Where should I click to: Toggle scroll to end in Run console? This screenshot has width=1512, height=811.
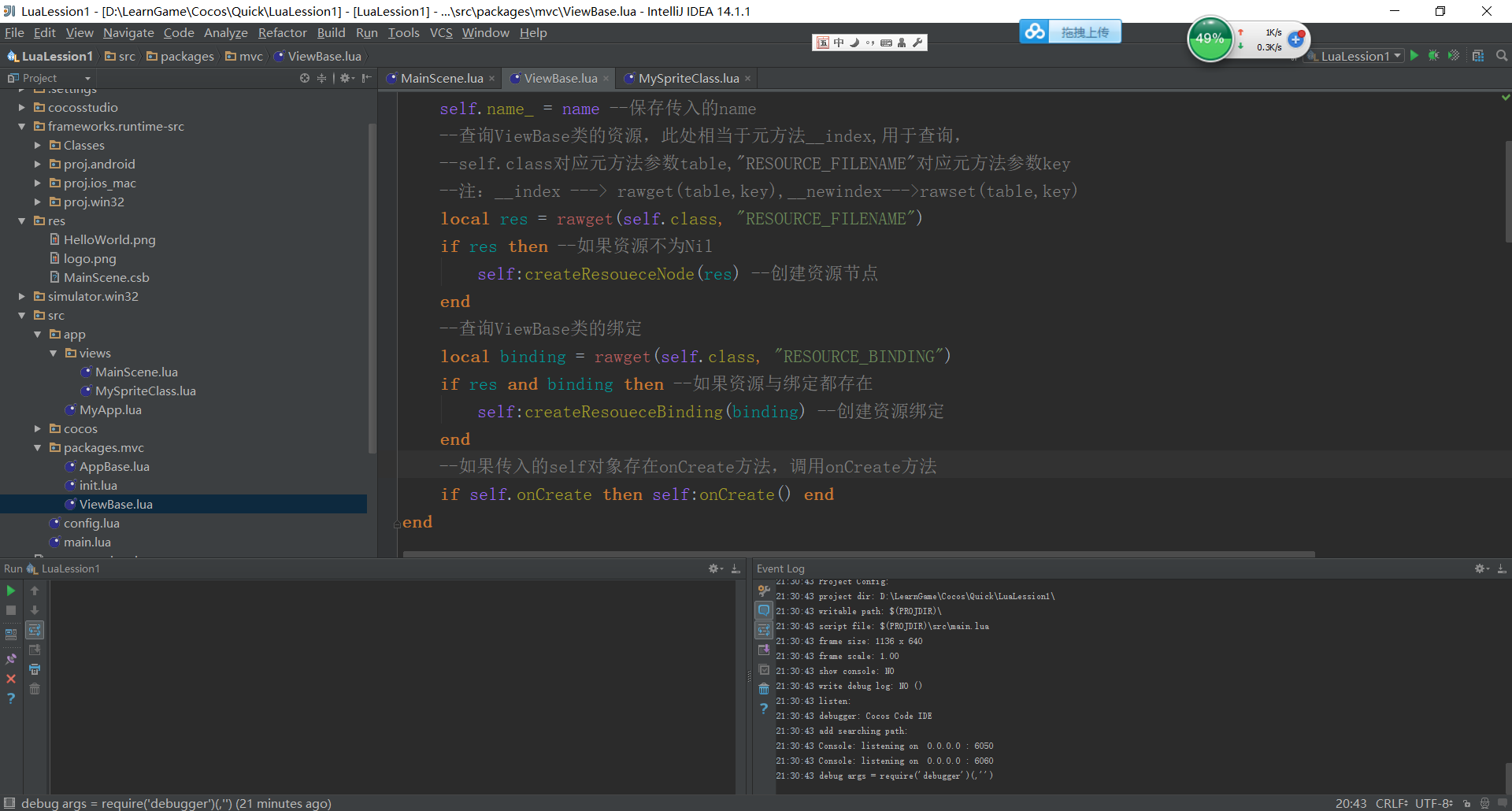35,650
